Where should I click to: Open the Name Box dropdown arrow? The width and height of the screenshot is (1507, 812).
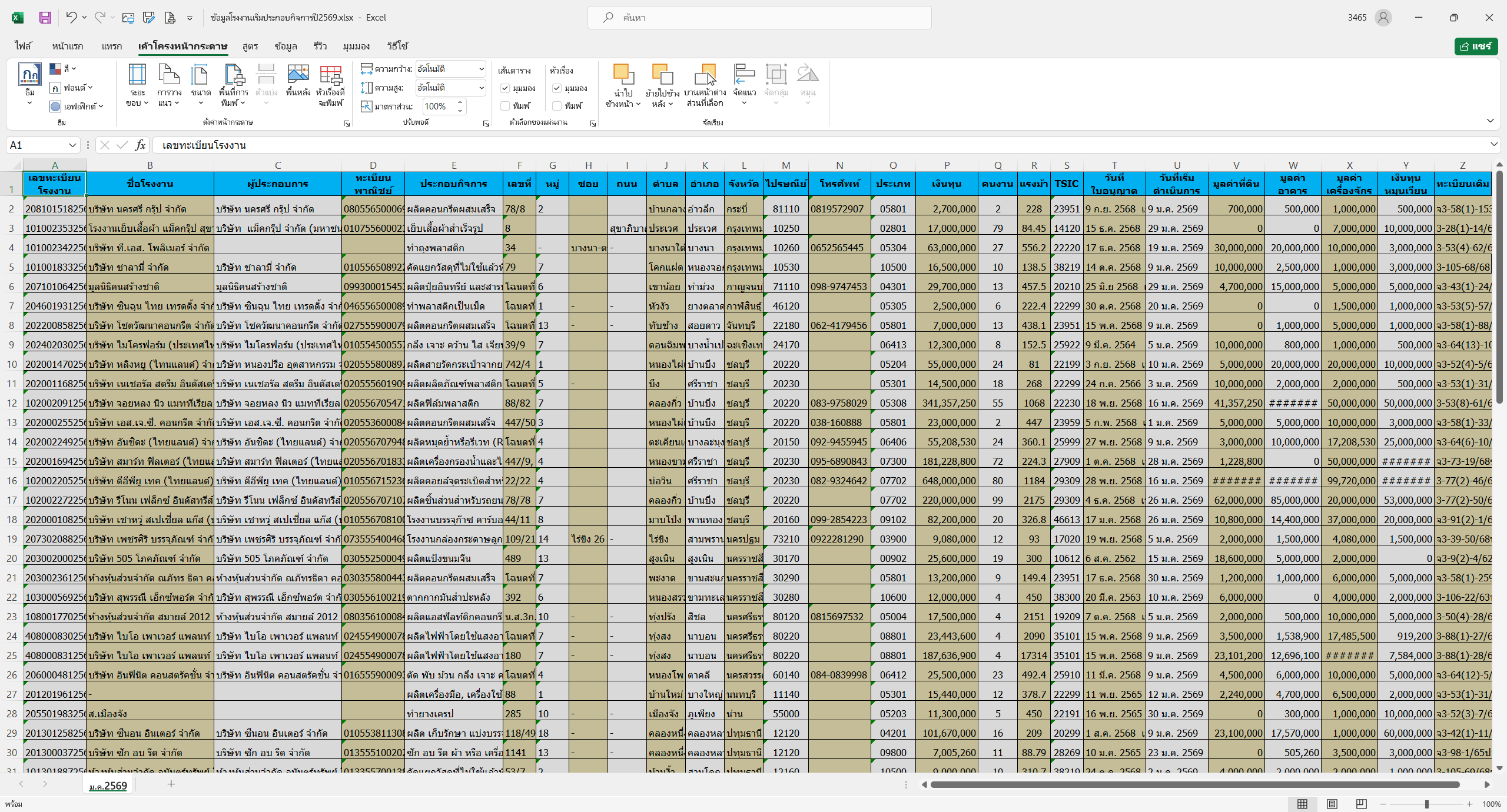72,145
